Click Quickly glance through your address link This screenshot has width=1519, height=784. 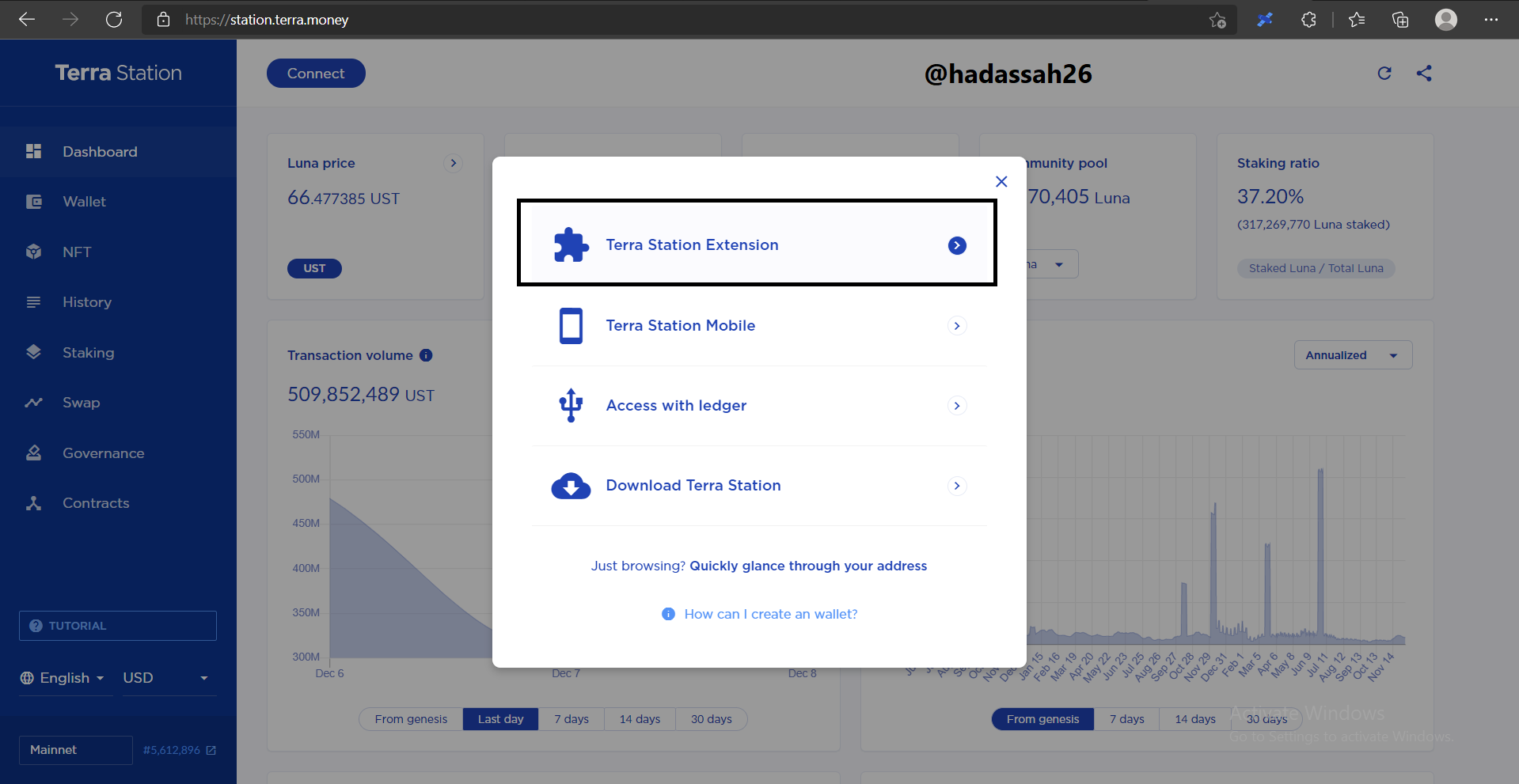coord(808,566)
